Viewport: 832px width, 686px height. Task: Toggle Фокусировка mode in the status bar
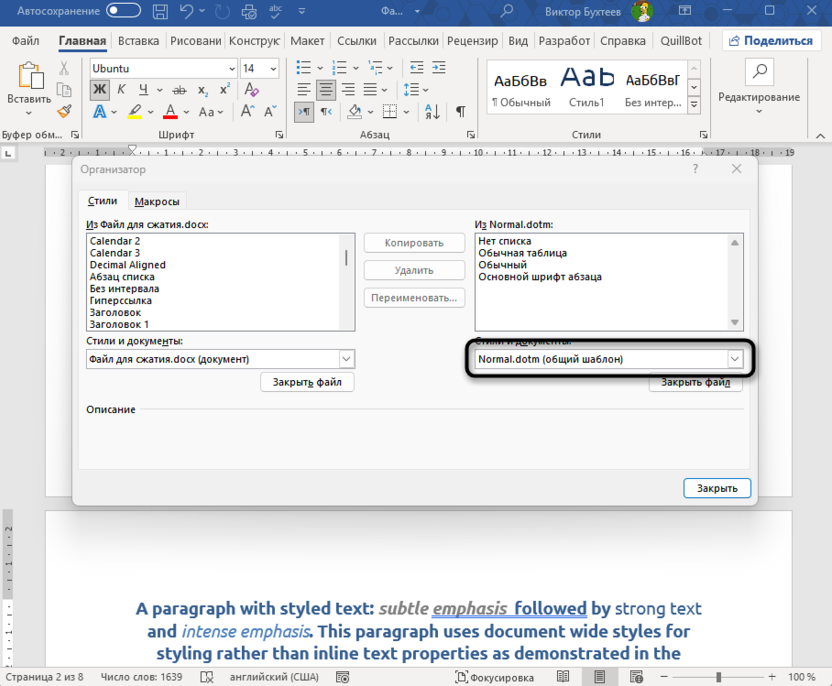pyautogui.click(x=493, y=677)
